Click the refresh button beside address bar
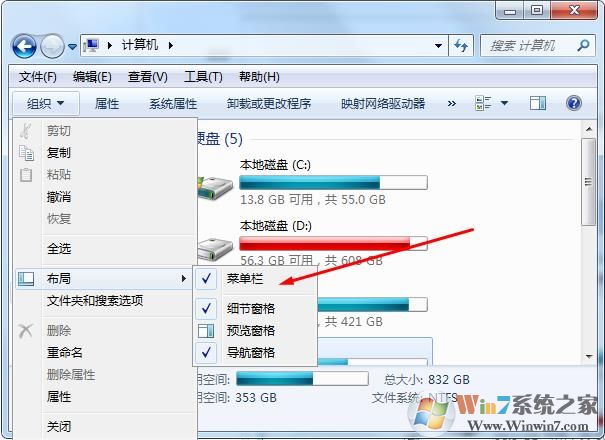Viewport: 605px width, 440px height. tap(461, 46)
